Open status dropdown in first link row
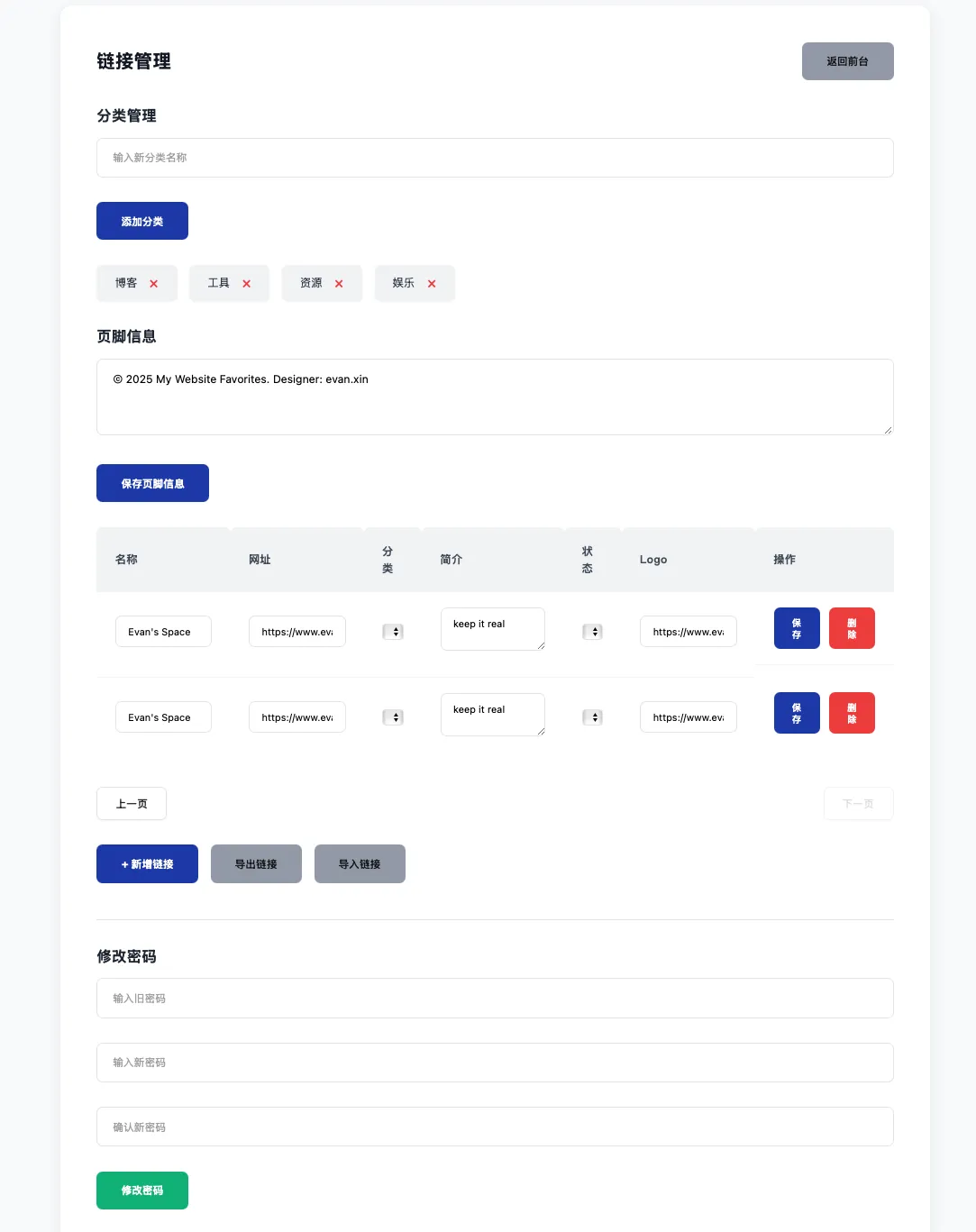976x1232 pixels. click(592, 632)
